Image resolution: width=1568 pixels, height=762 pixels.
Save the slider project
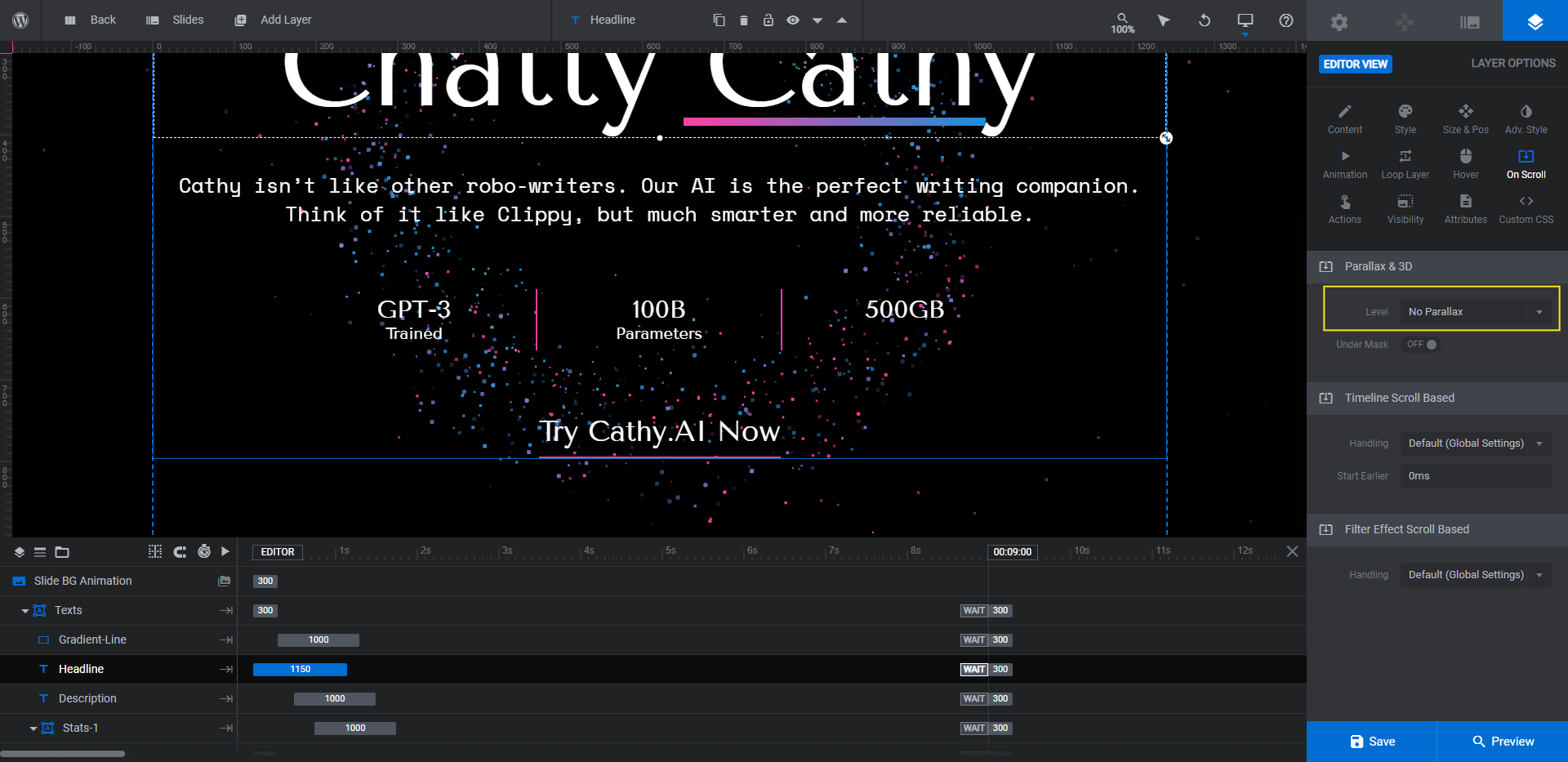[1372, 742]
